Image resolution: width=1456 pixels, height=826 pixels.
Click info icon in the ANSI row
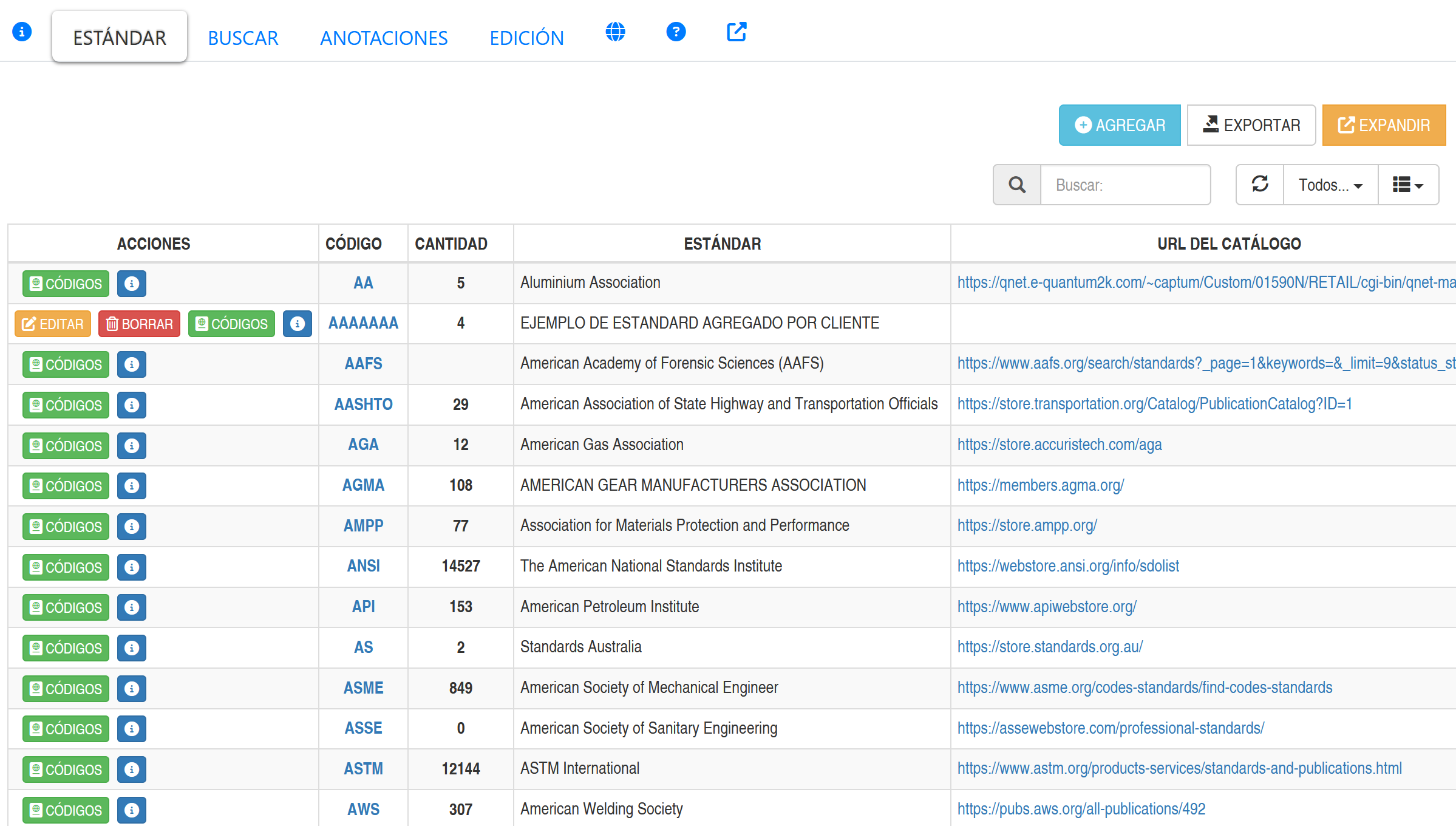(132, 567)
